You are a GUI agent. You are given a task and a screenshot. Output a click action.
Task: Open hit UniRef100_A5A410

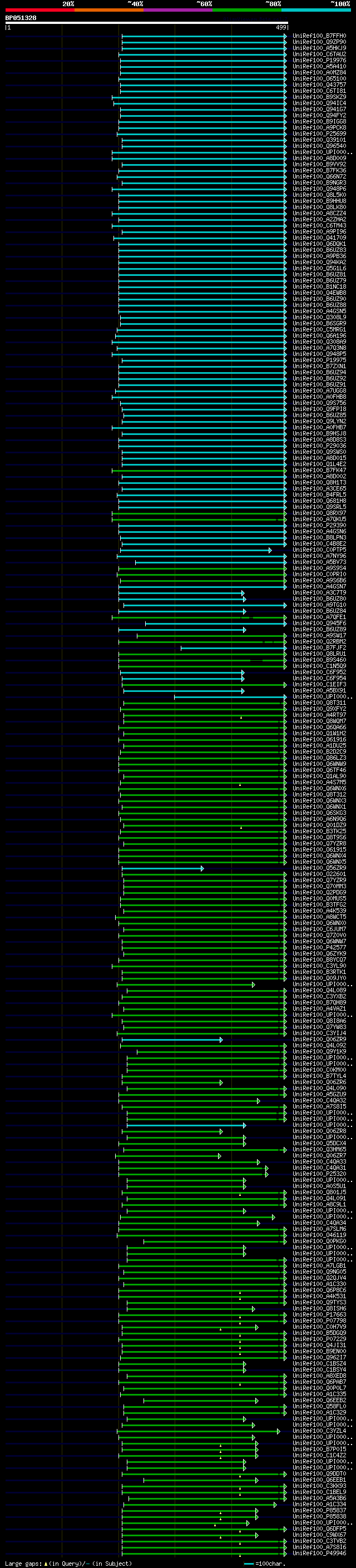[x=319, y=66]
